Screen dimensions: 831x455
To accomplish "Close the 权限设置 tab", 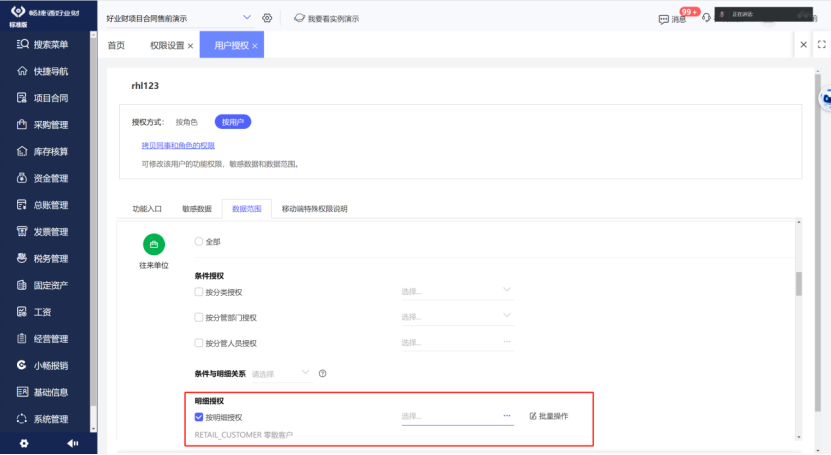I will [190, 46].
